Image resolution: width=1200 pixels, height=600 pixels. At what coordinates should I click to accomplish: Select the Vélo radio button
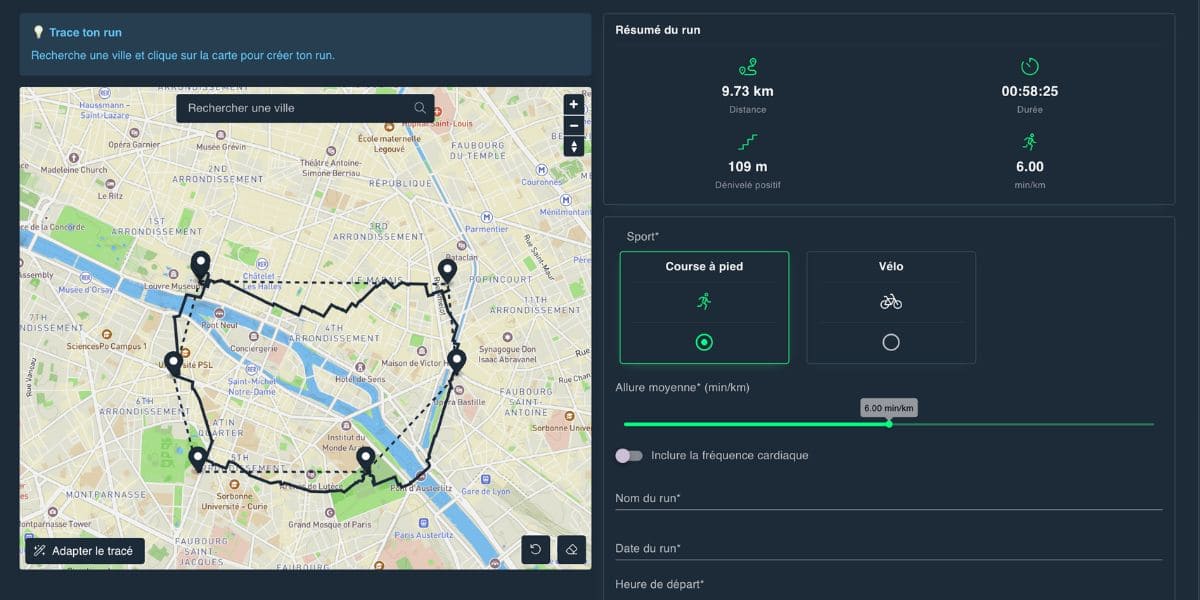point(891,342)
